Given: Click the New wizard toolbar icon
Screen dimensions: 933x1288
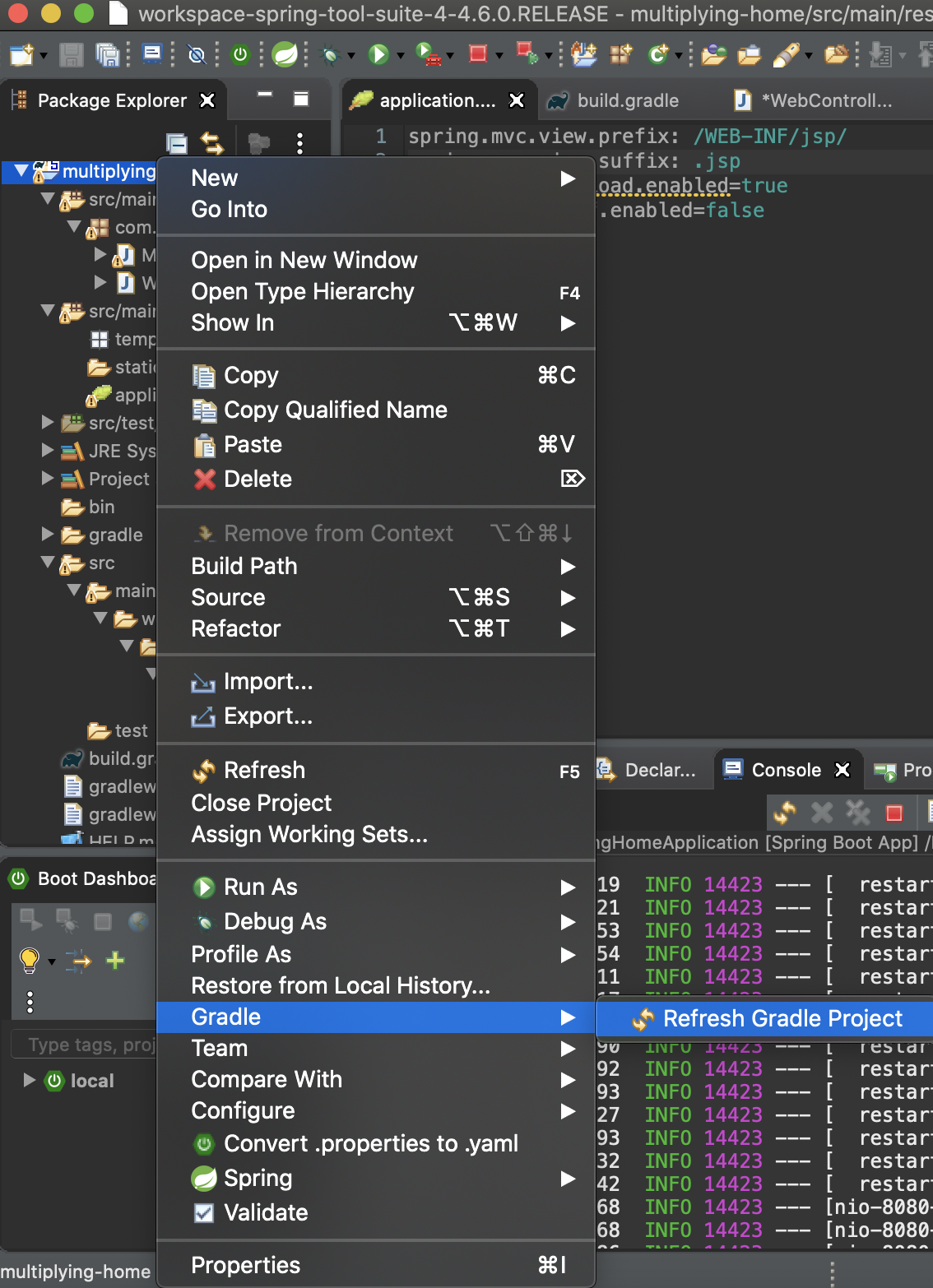Looking at the screenshot, I should pyautogui.click(x=21, y=55).
